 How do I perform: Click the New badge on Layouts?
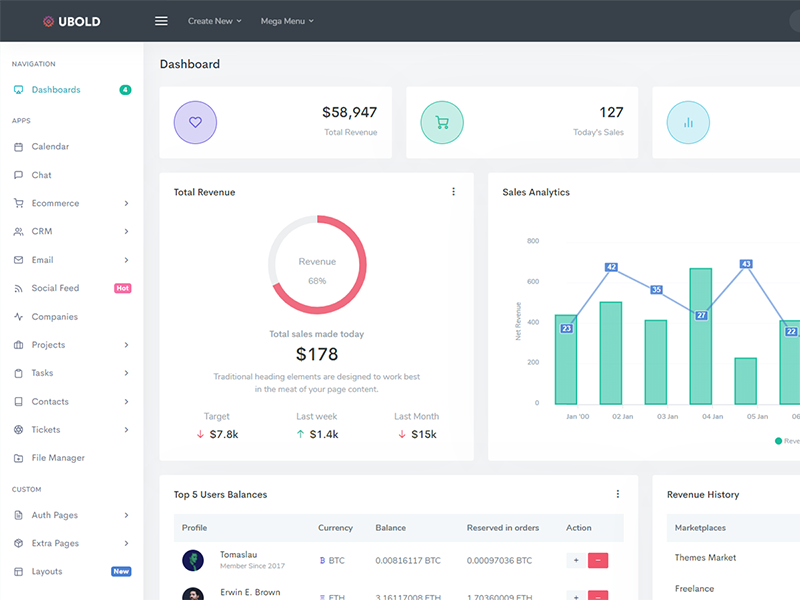(x=121, y=571)
